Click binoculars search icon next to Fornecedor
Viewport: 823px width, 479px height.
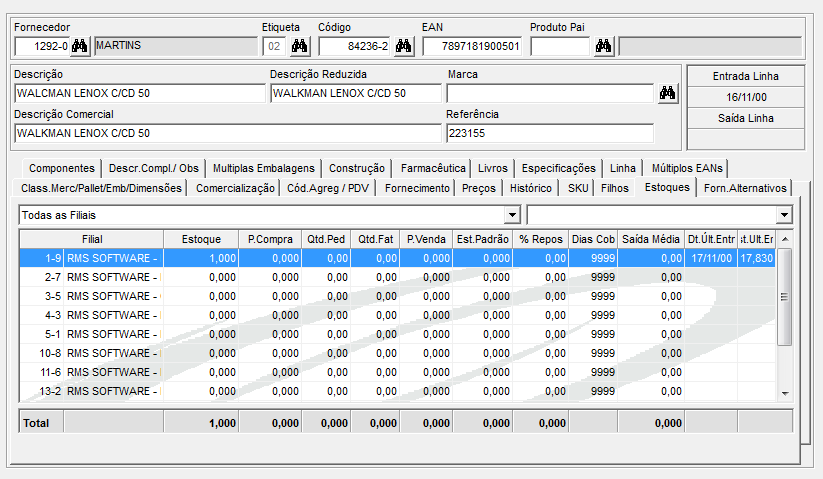tap(80, 46)
